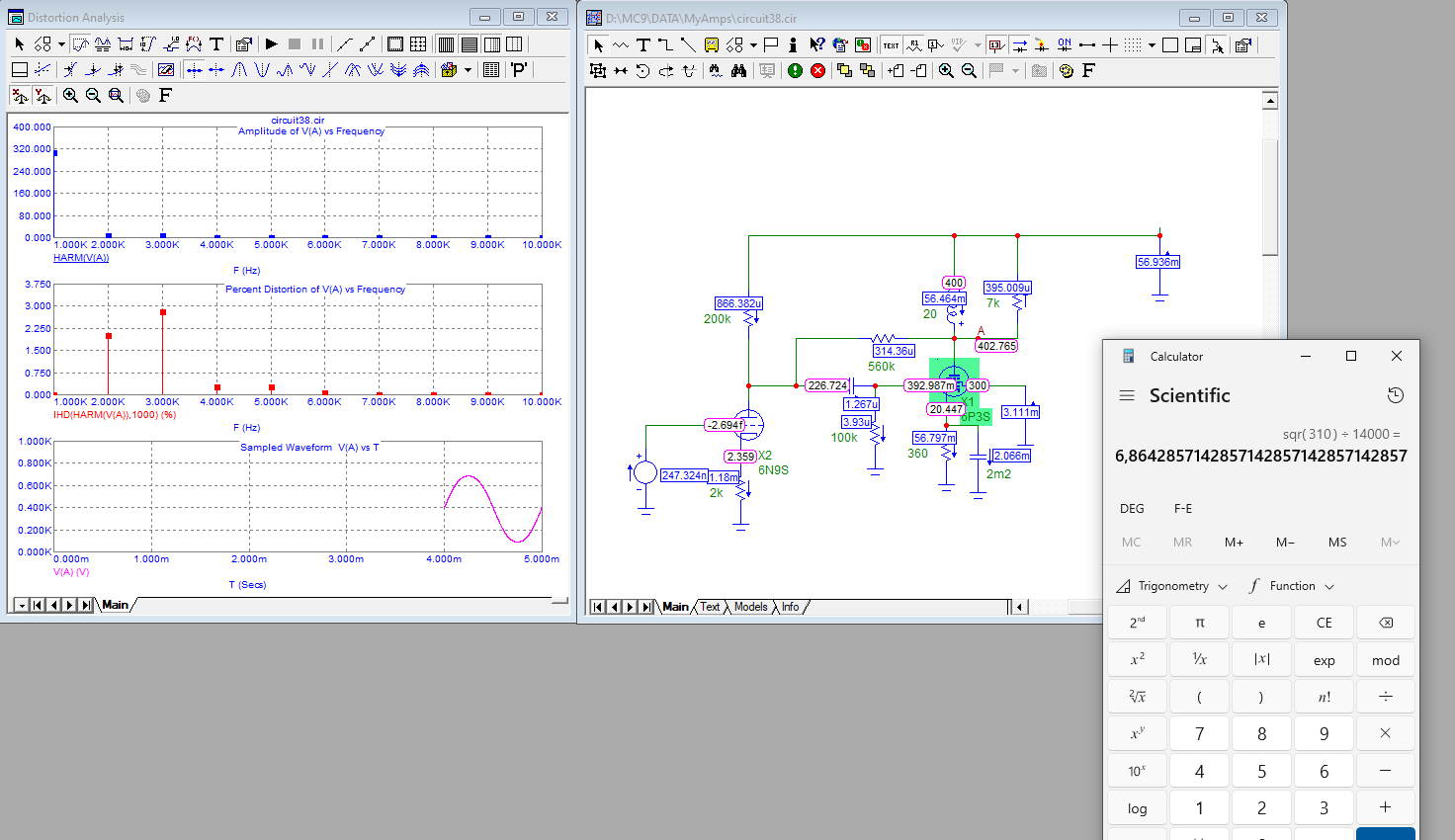
Task: Click the schematic vertical scrollbar up arrow
Action: click(1270, 100)
